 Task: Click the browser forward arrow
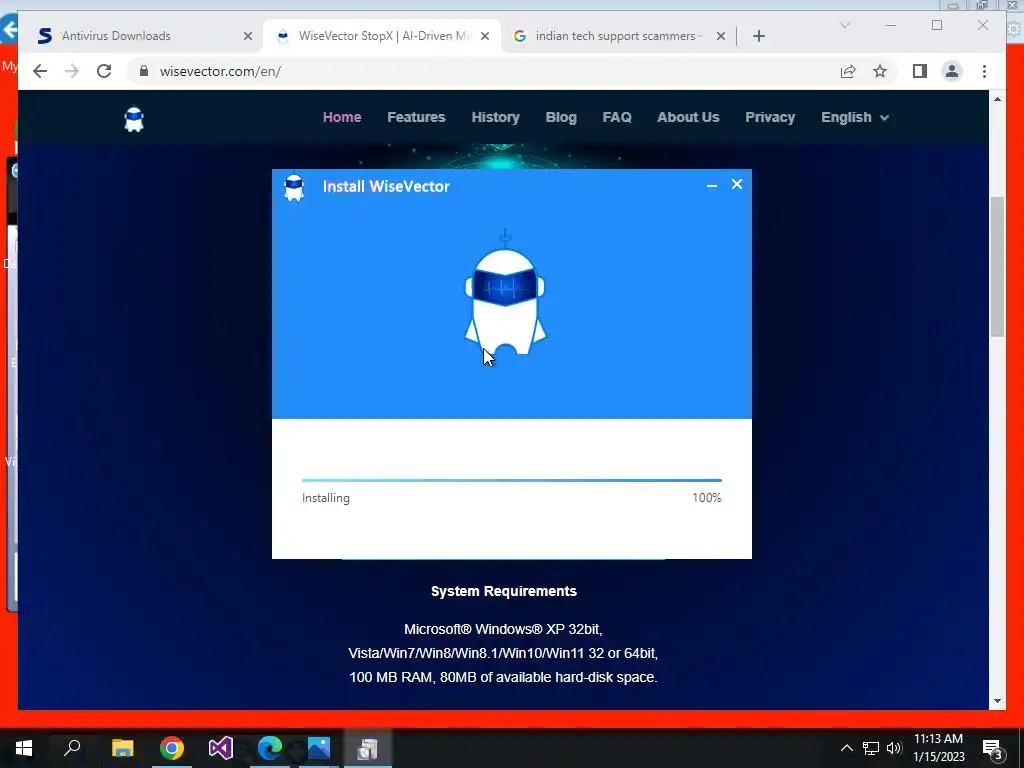72,71
